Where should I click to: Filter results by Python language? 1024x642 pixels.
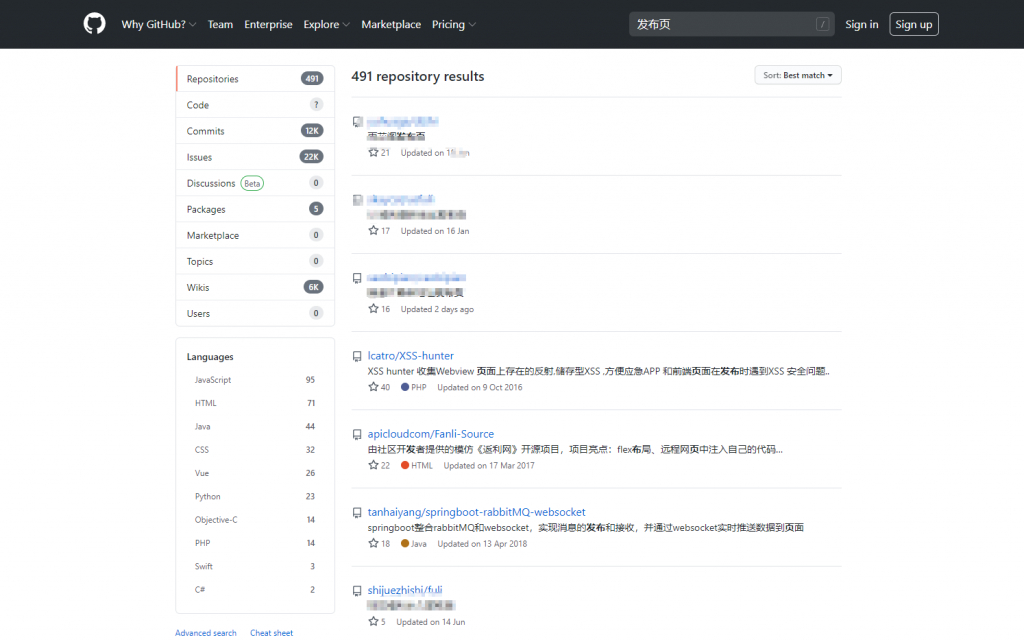(255, 496)
